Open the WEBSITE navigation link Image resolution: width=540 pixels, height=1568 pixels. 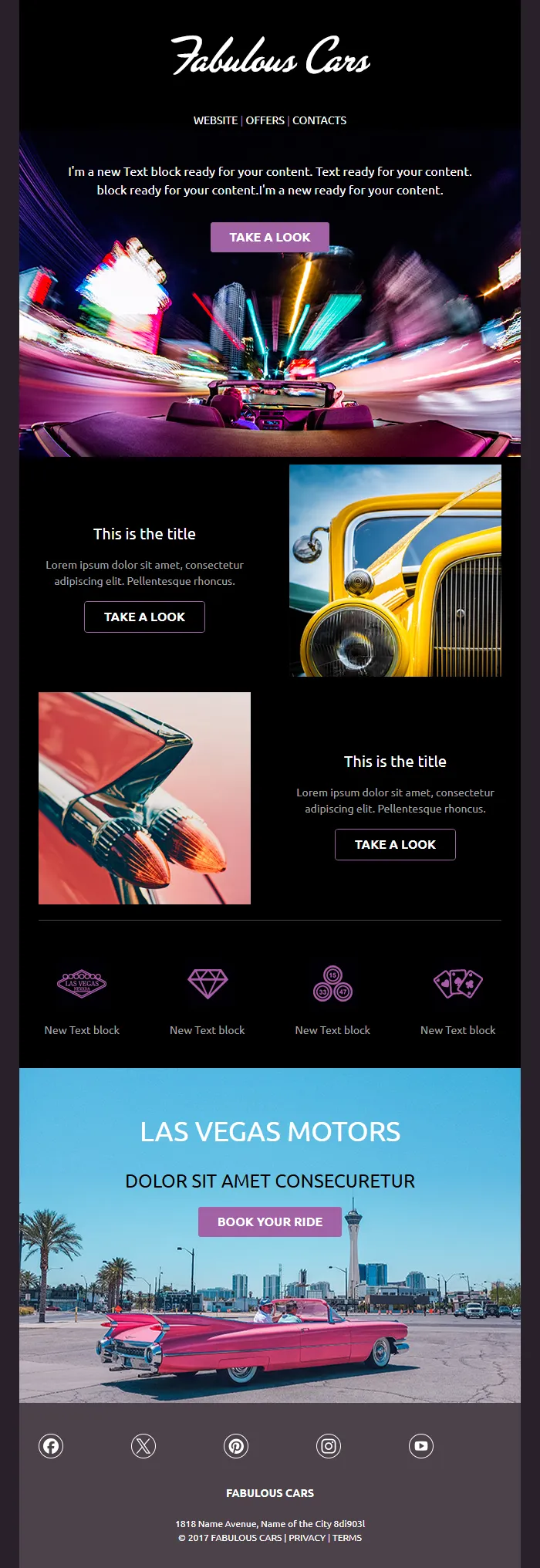pyautogui.click(x=215, y=120)
